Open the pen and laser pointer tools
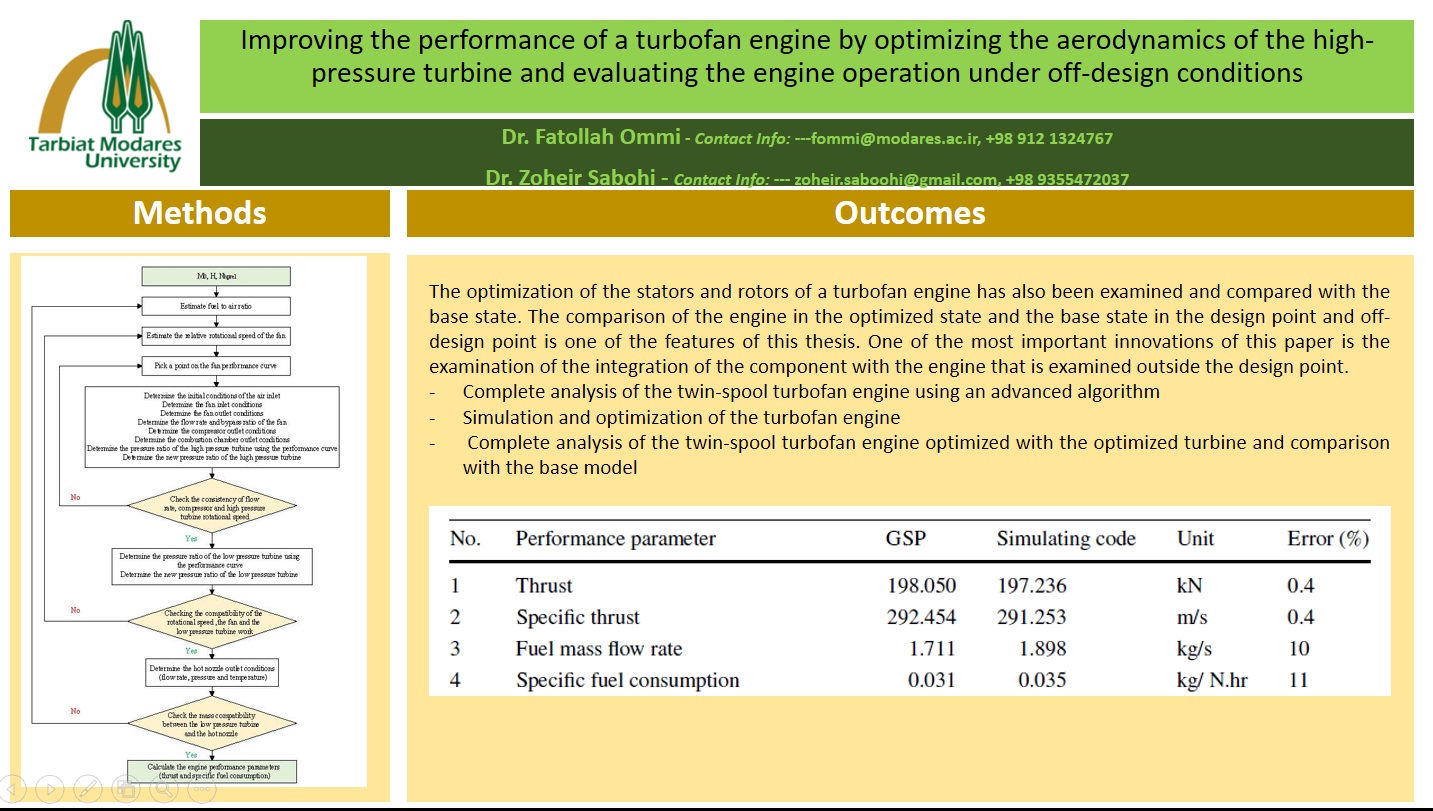The image size is (1433, 811). 88,789
